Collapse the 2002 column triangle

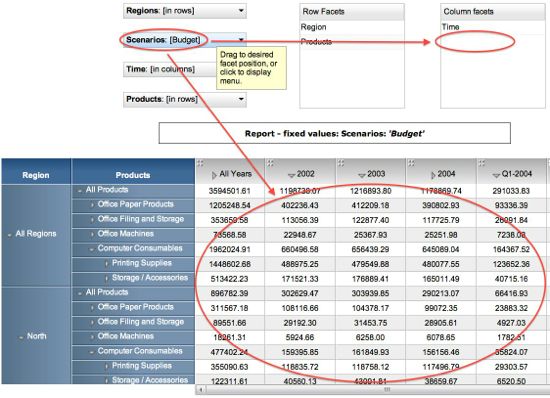(x=291, y=175)
